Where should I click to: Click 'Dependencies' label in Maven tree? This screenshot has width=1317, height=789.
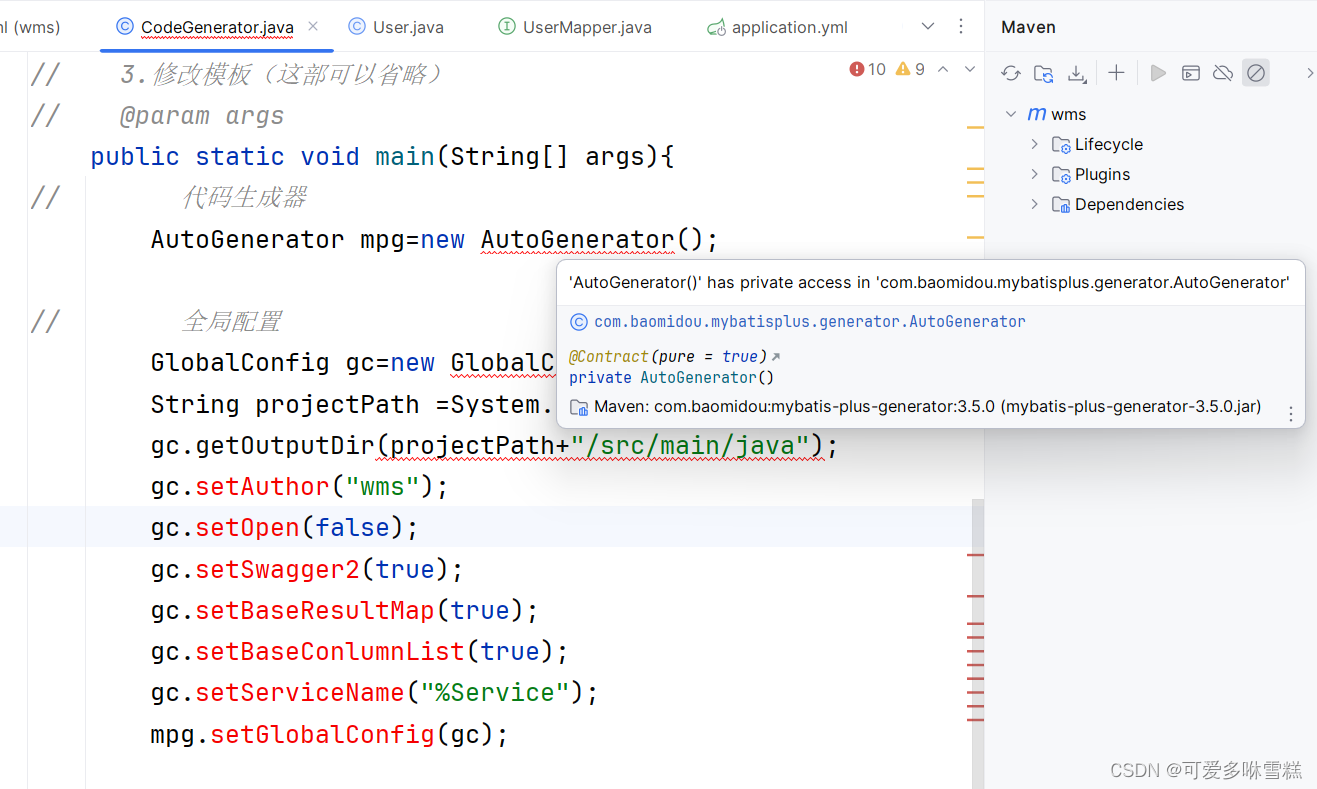pyautogui.click(x=1129, y=204)
